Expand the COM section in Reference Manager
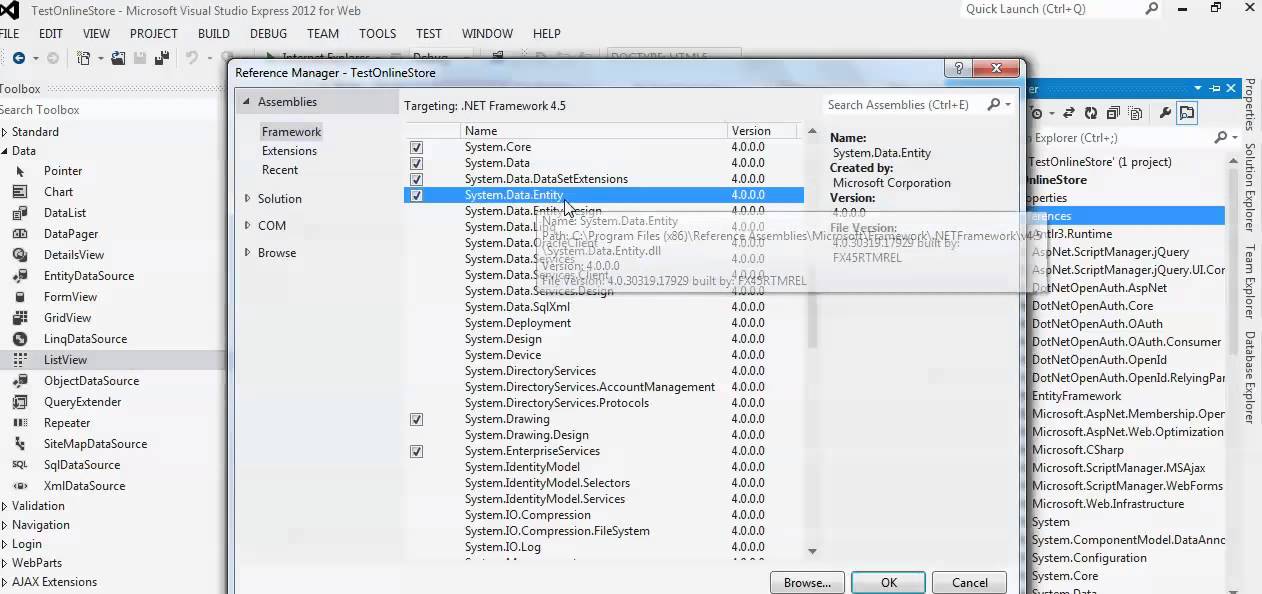 (x=248, y=225)
